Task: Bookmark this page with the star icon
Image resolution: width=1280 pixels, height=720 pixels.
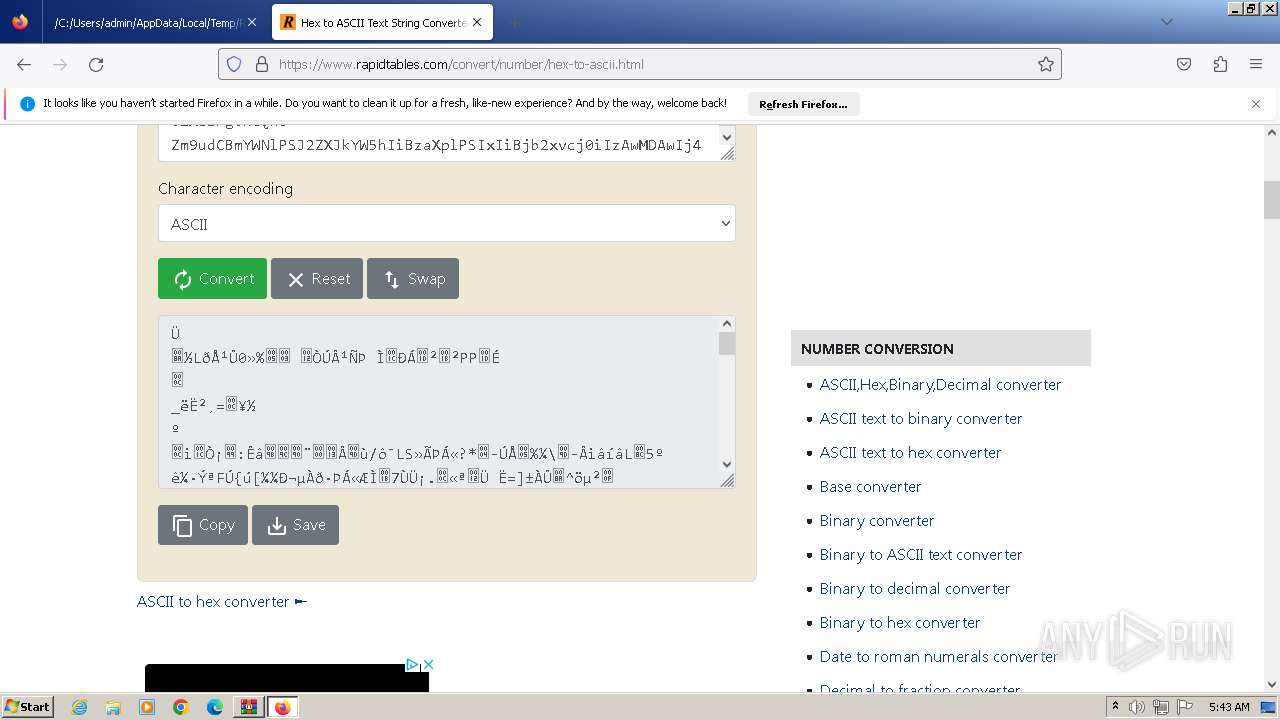Action: tap(1046, 64)
